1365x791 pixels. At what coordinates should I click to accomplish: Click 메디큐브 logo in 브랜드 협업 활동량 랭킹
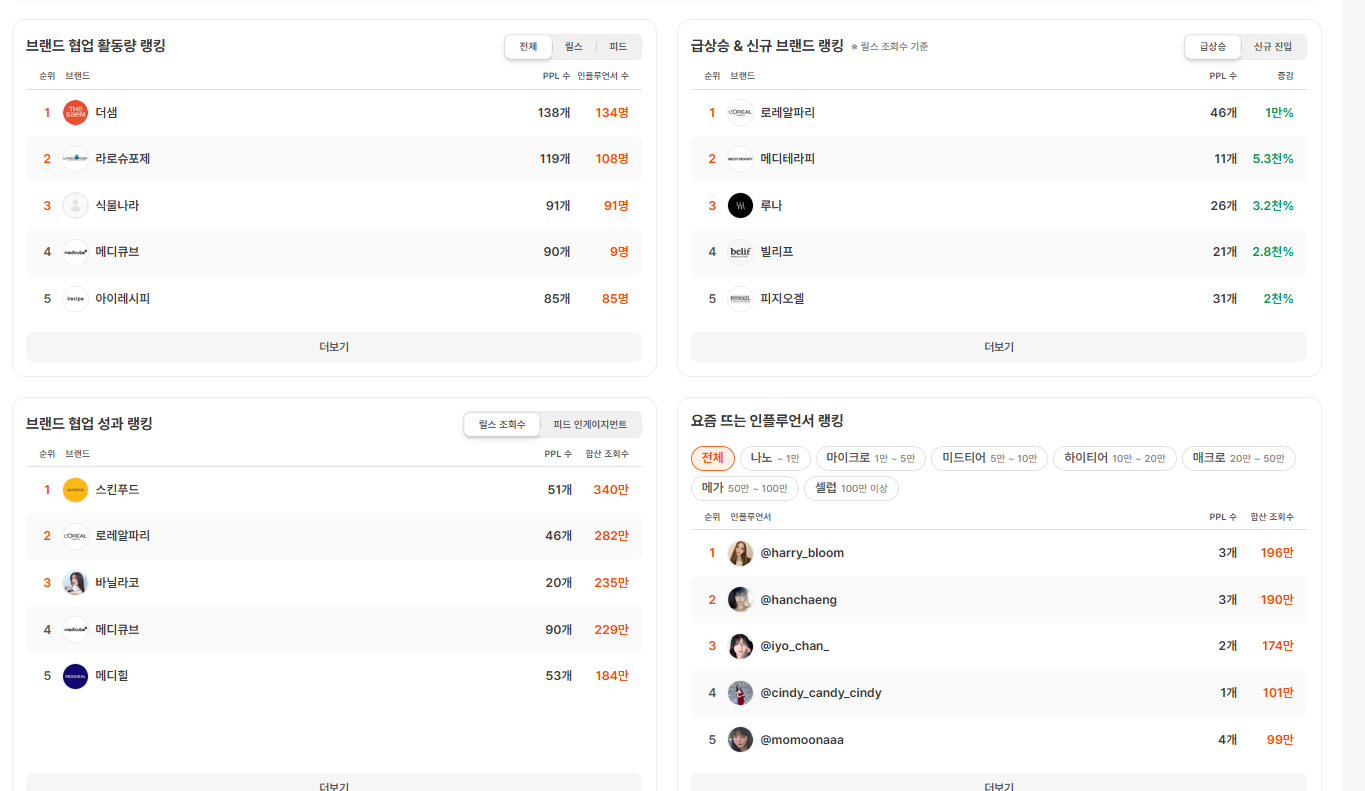(75, 252)
